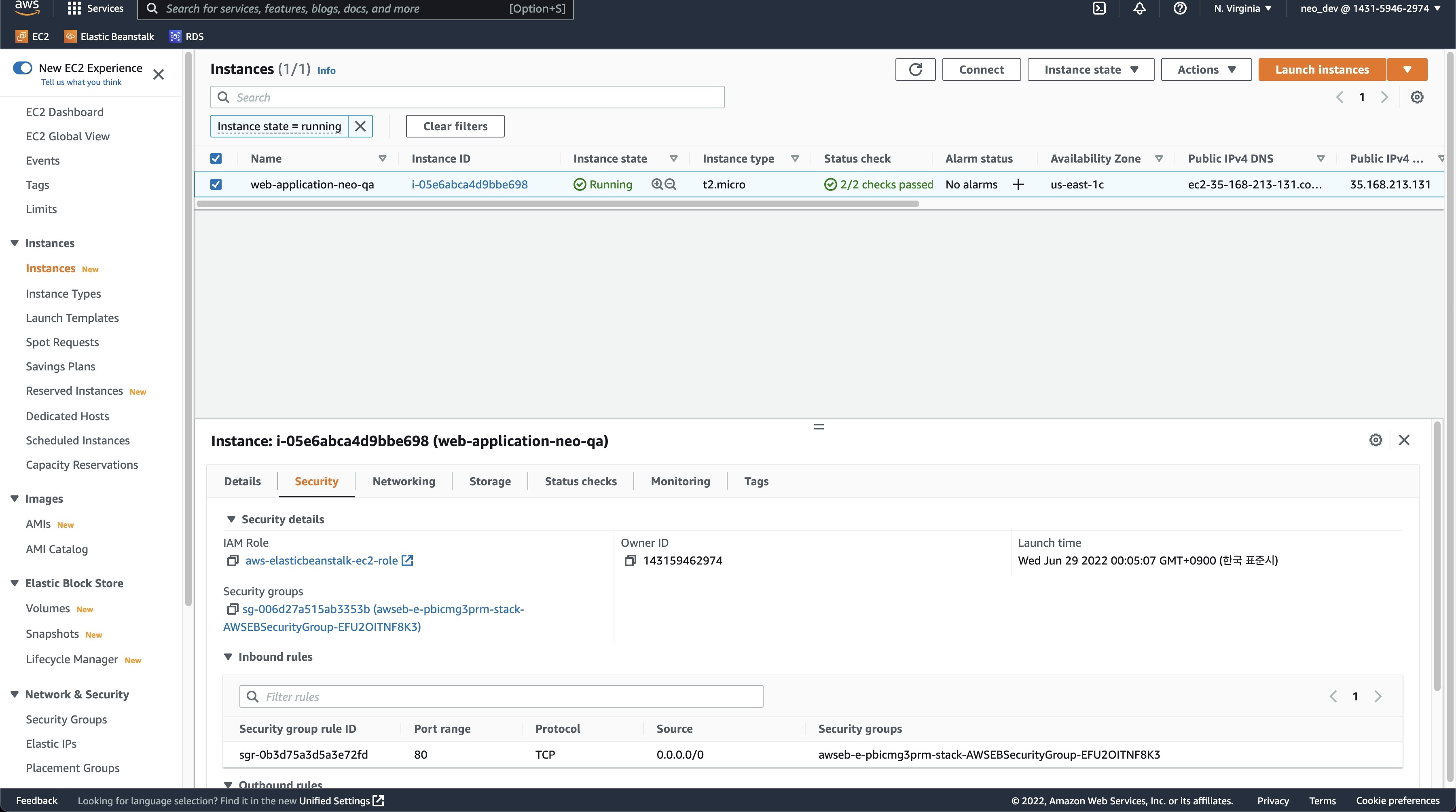Sort by the Name column arrow

383,159
